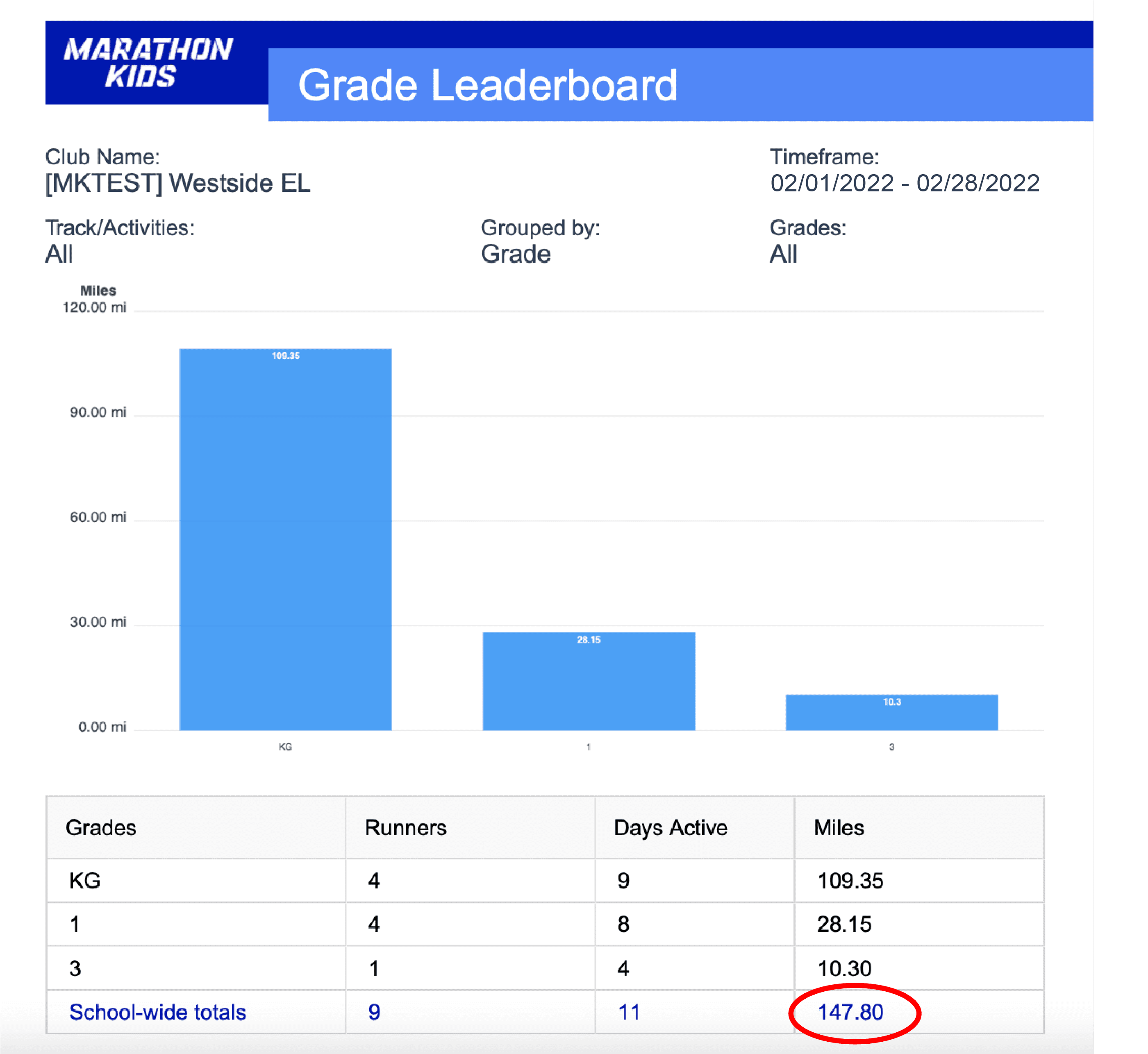Click the 10.3 bar value label

click(x=892, y=702)
